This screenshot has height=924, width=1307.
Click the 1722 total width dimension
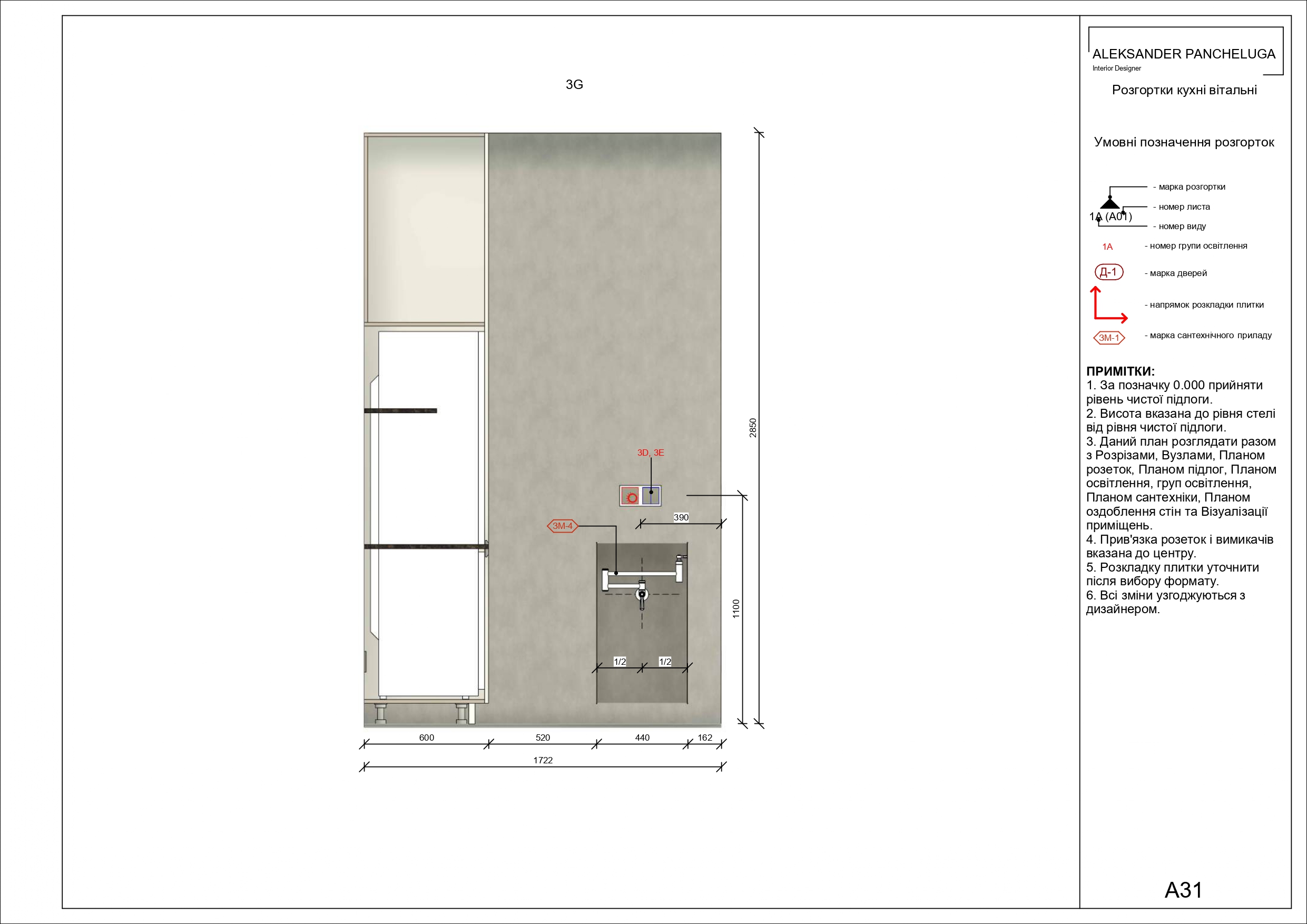pos(543,760)
